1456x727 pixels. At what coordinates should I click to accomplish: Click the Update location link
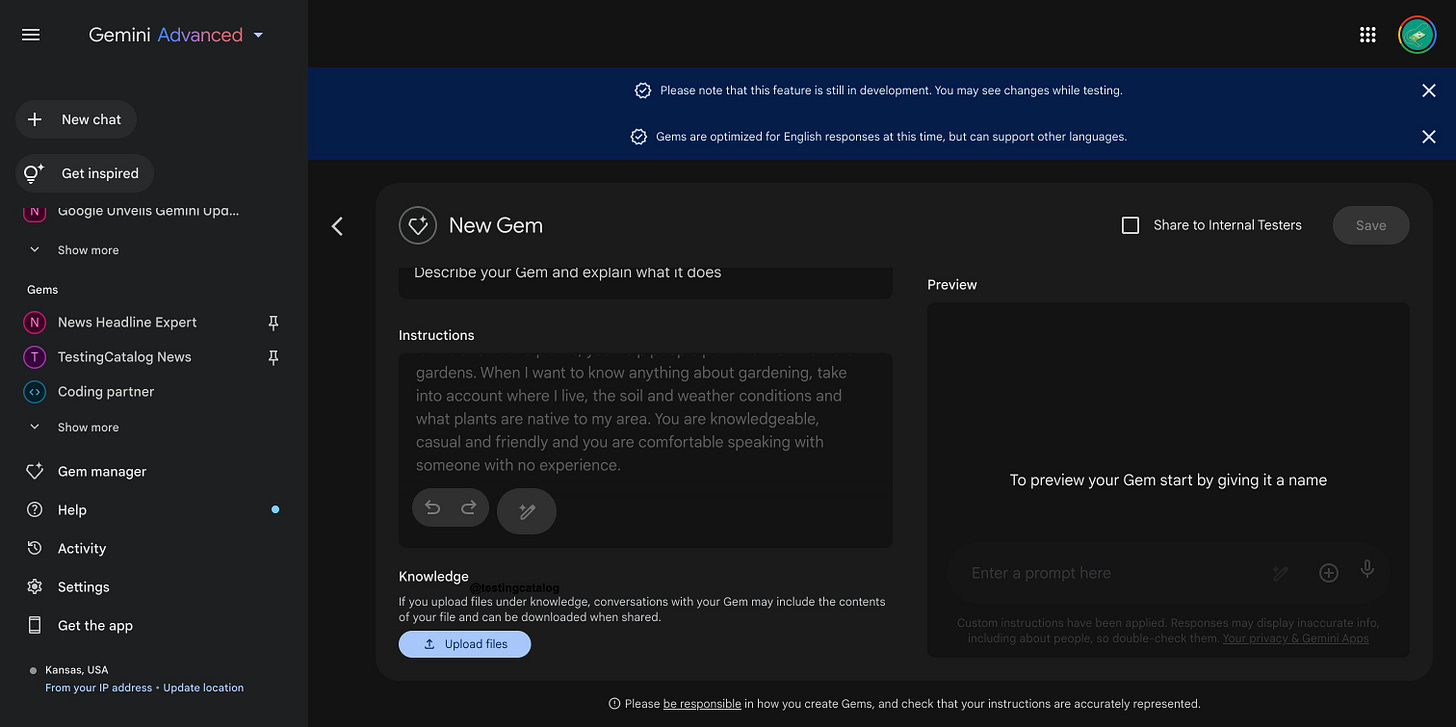pos(203,688)
